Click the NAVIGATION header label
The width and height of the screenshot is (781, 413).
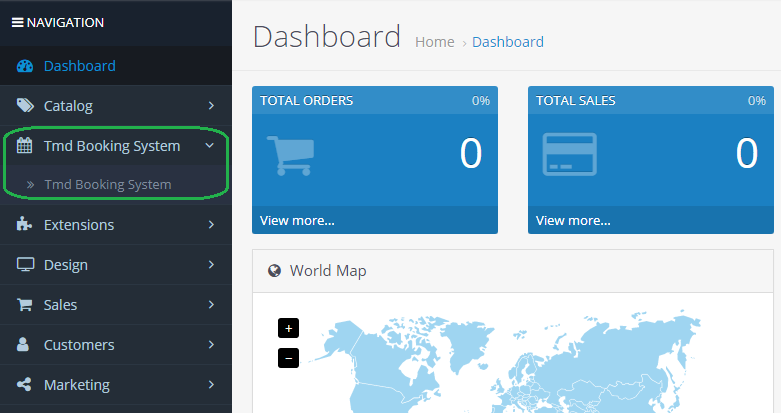click(x=65, y=22)
